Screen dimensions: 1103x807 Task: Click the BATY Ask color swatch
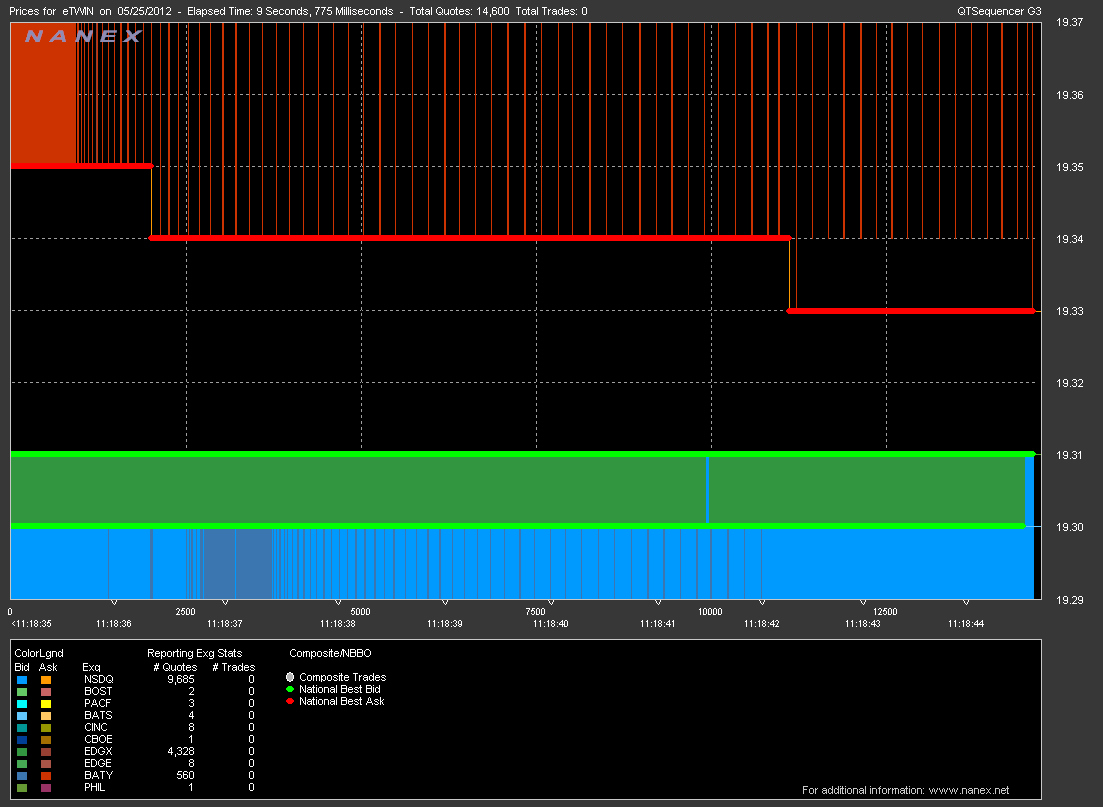(x=46, y=776)
